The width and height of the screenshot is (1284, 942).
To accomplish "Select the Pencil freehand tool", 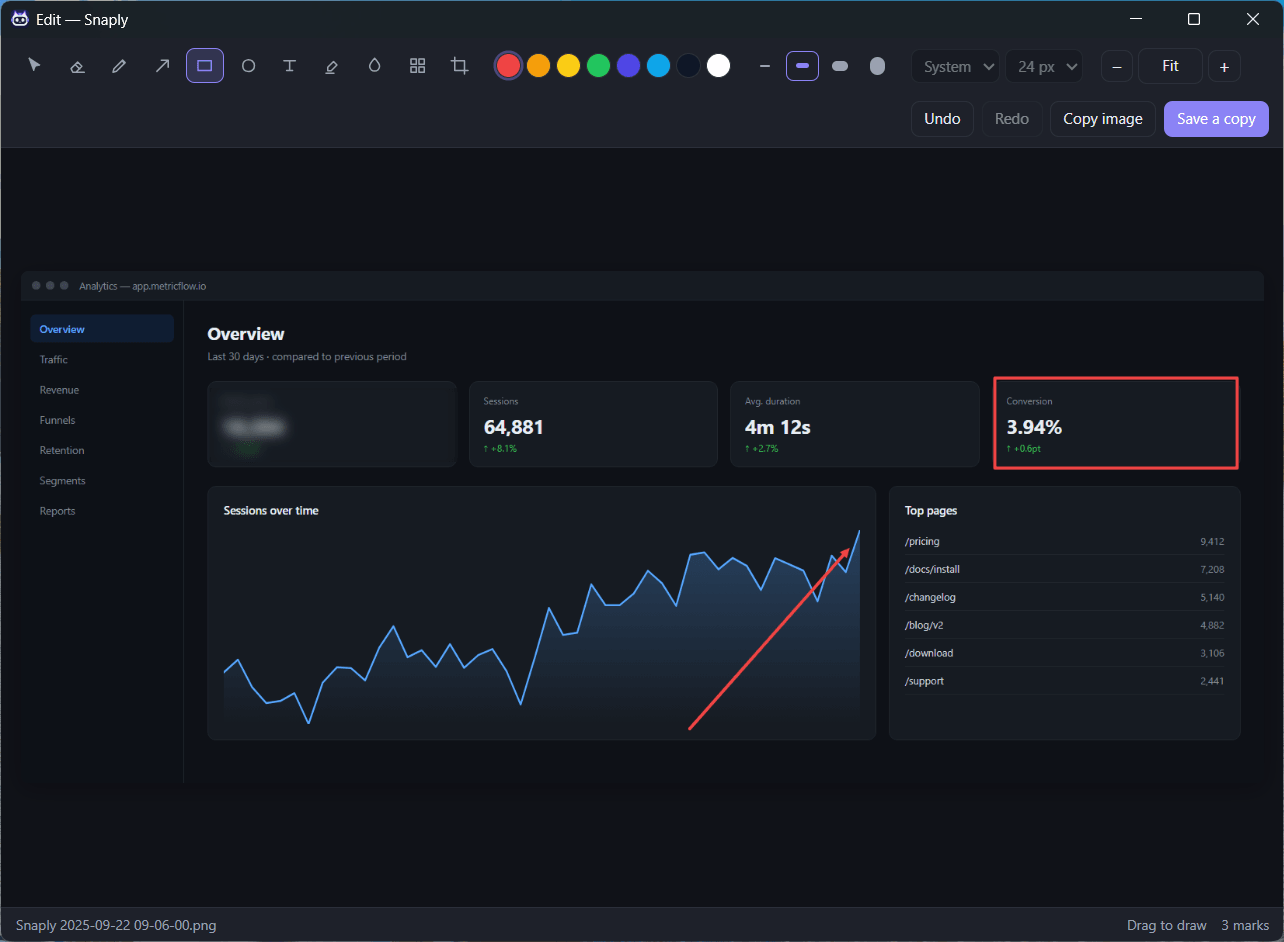I will coord(120,66).
